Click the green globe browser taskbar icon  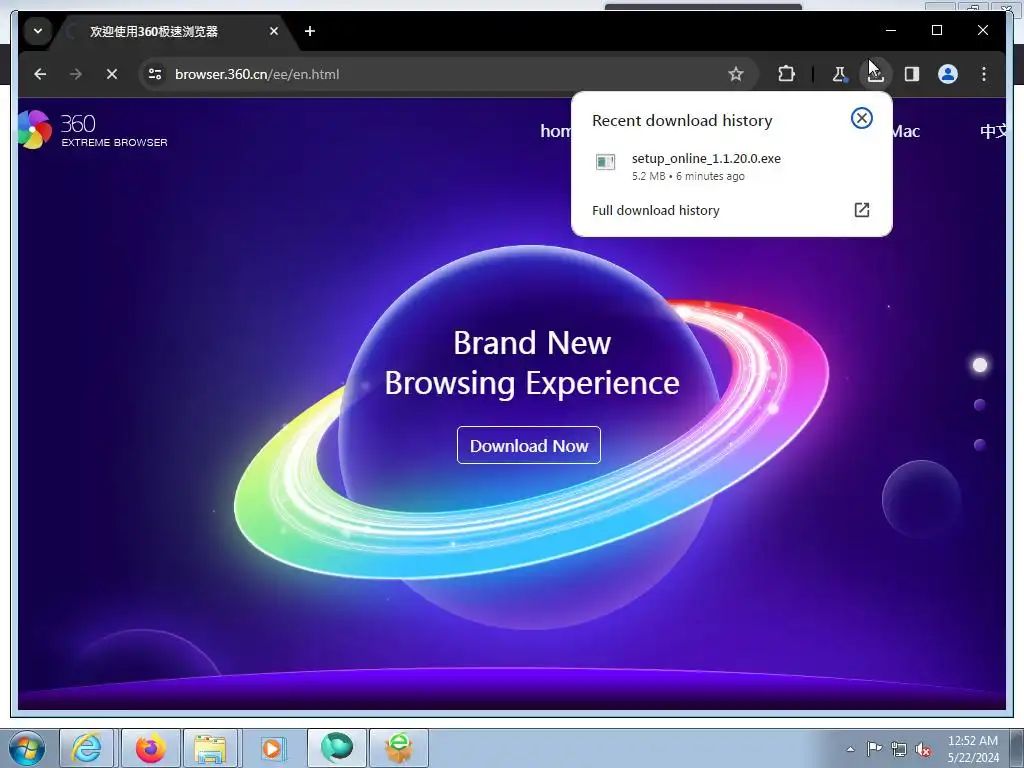click(337, 748)
